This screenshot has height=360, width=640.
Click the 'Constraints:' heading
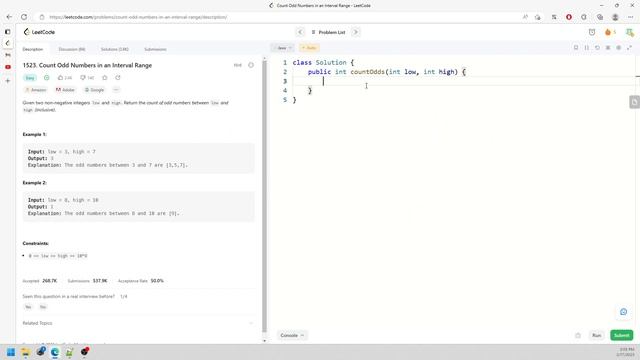click(36, 243)
